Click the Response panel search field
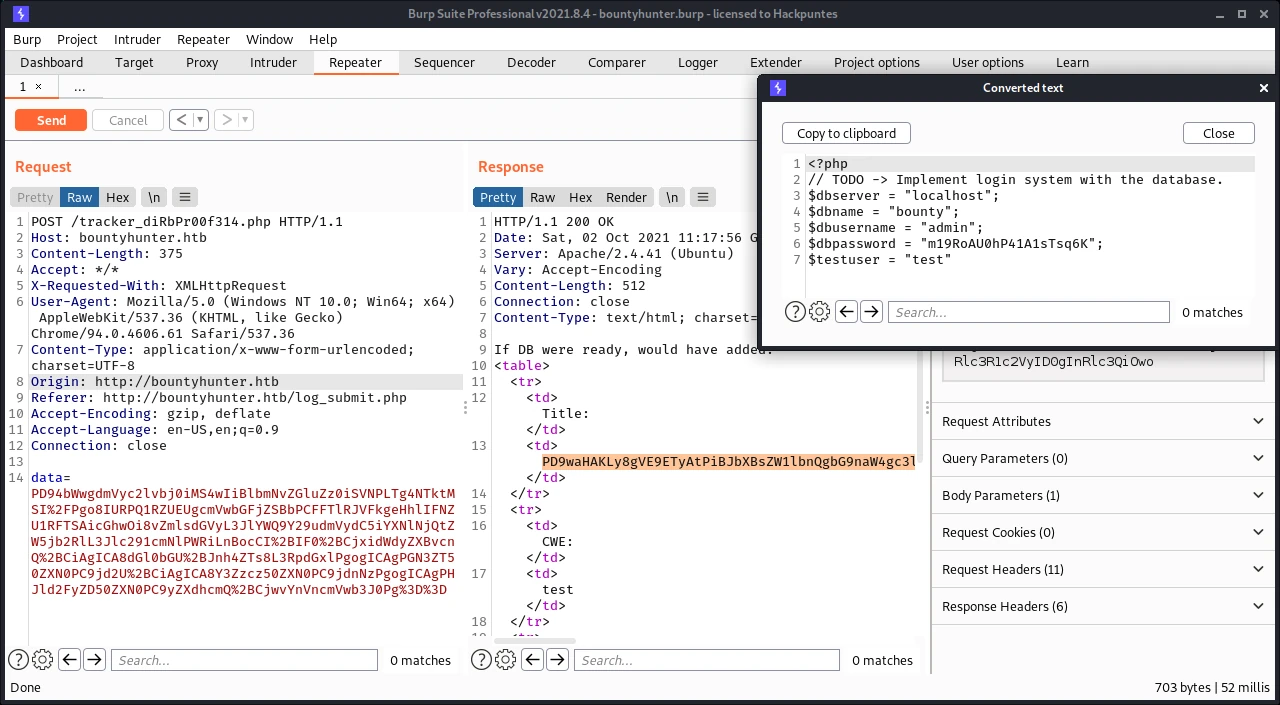Screen dimensions: 1280x705 tap(707, 660)
